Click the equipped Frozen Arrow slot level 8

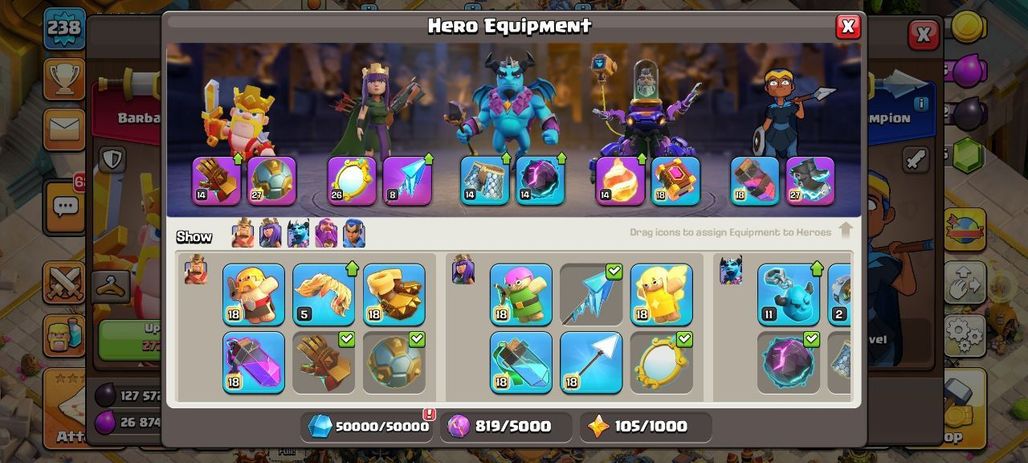coord(407,180)
